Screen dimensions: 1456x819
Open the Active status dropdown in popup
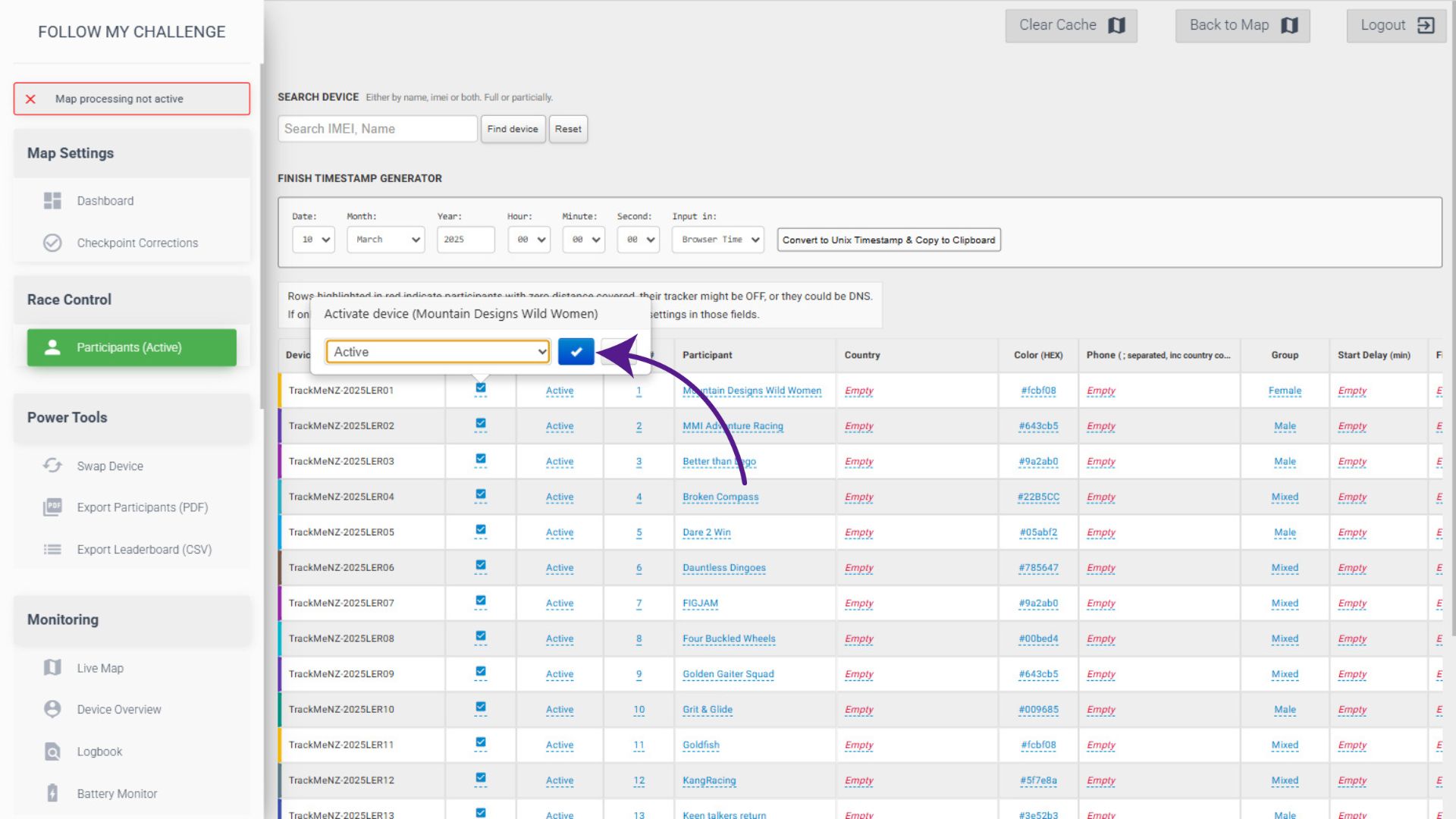tap(438, 352)
